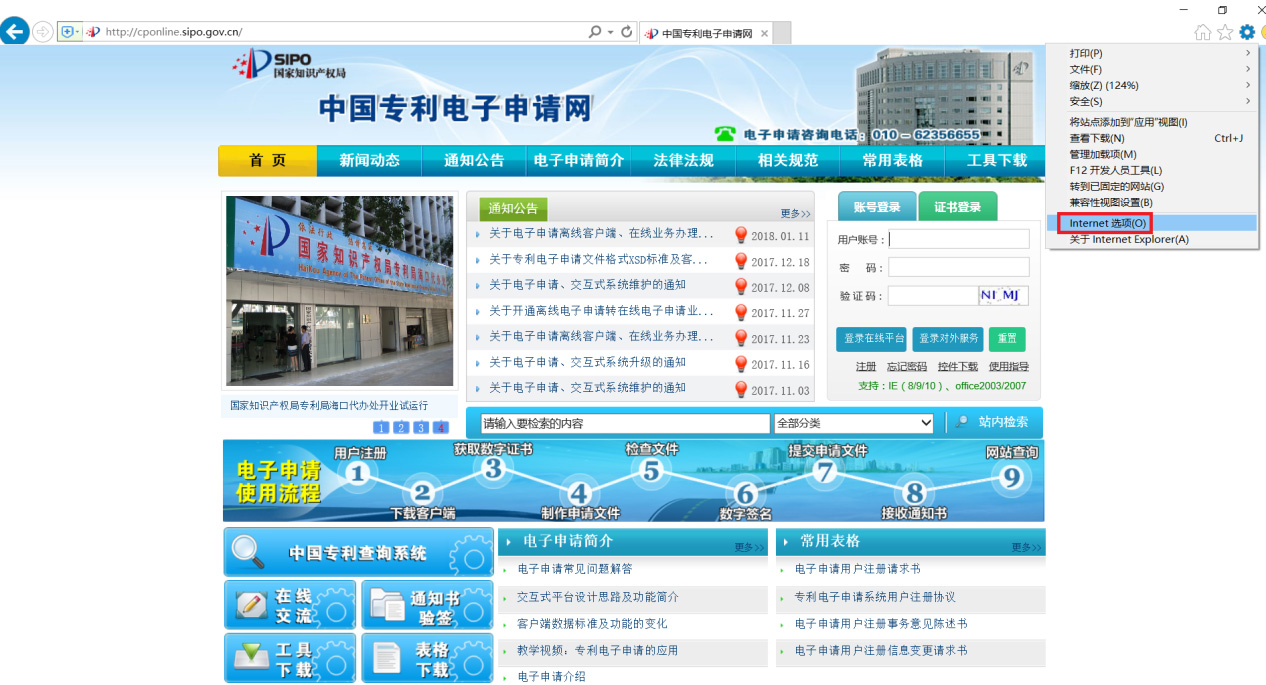
Task: Open 中国专利查询系统 patent query system
Action: point(357,552)
